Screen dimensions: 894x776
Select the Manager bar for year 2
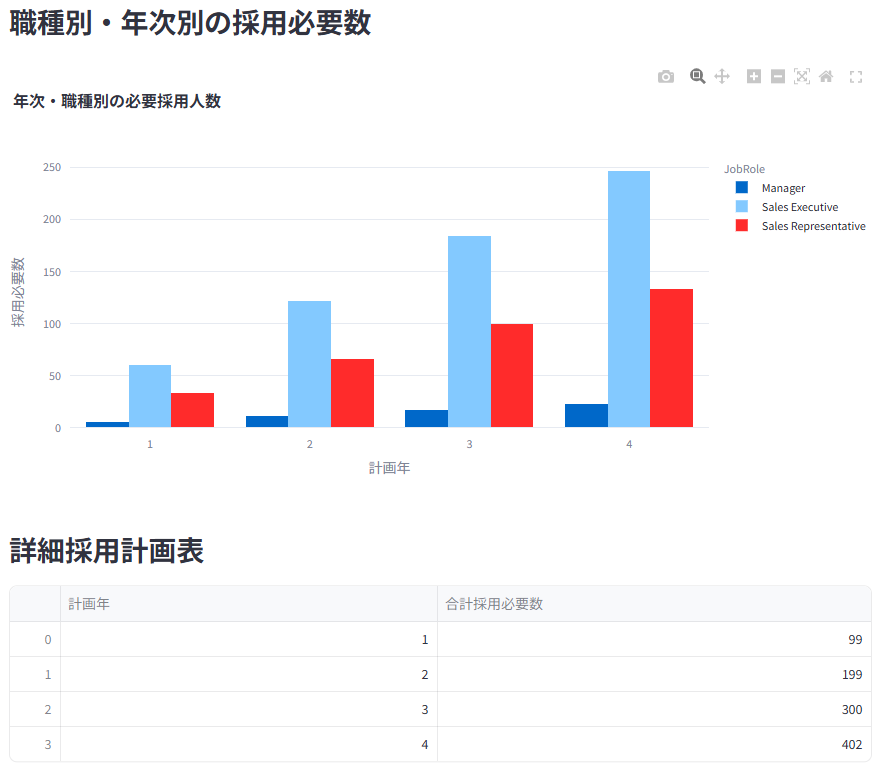[x=267, y=421]
